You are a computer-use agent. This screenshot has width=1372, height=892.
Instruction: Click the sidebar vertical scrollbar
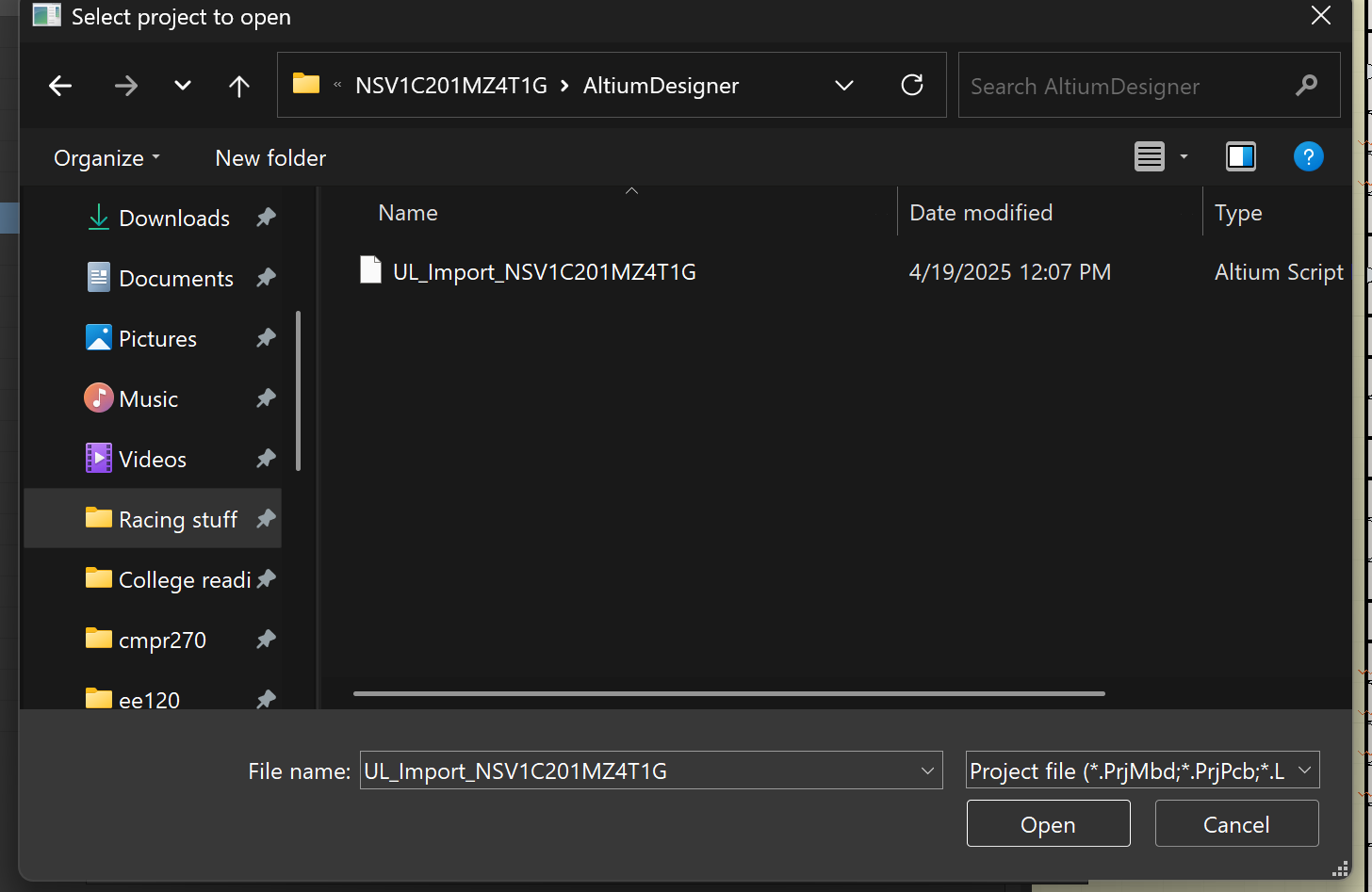click(x=299, y=391)
